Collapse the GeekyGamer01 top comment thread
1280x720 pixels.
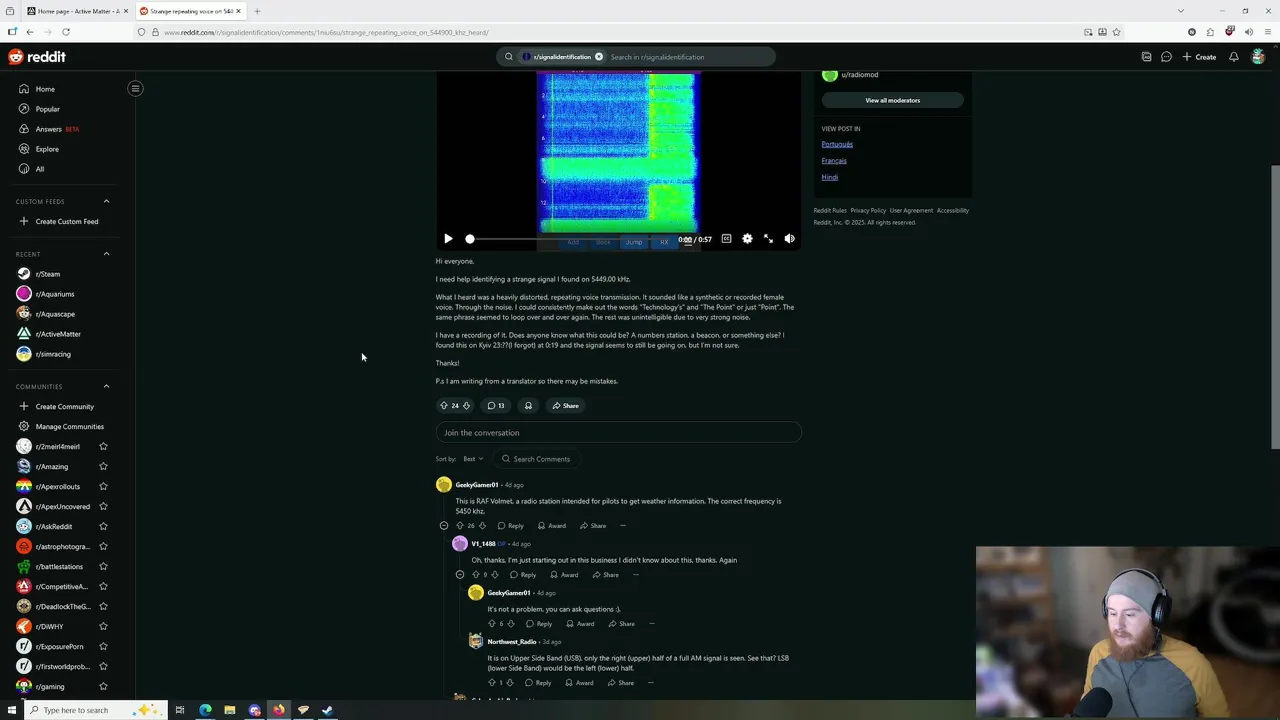[x=444, y=526]
